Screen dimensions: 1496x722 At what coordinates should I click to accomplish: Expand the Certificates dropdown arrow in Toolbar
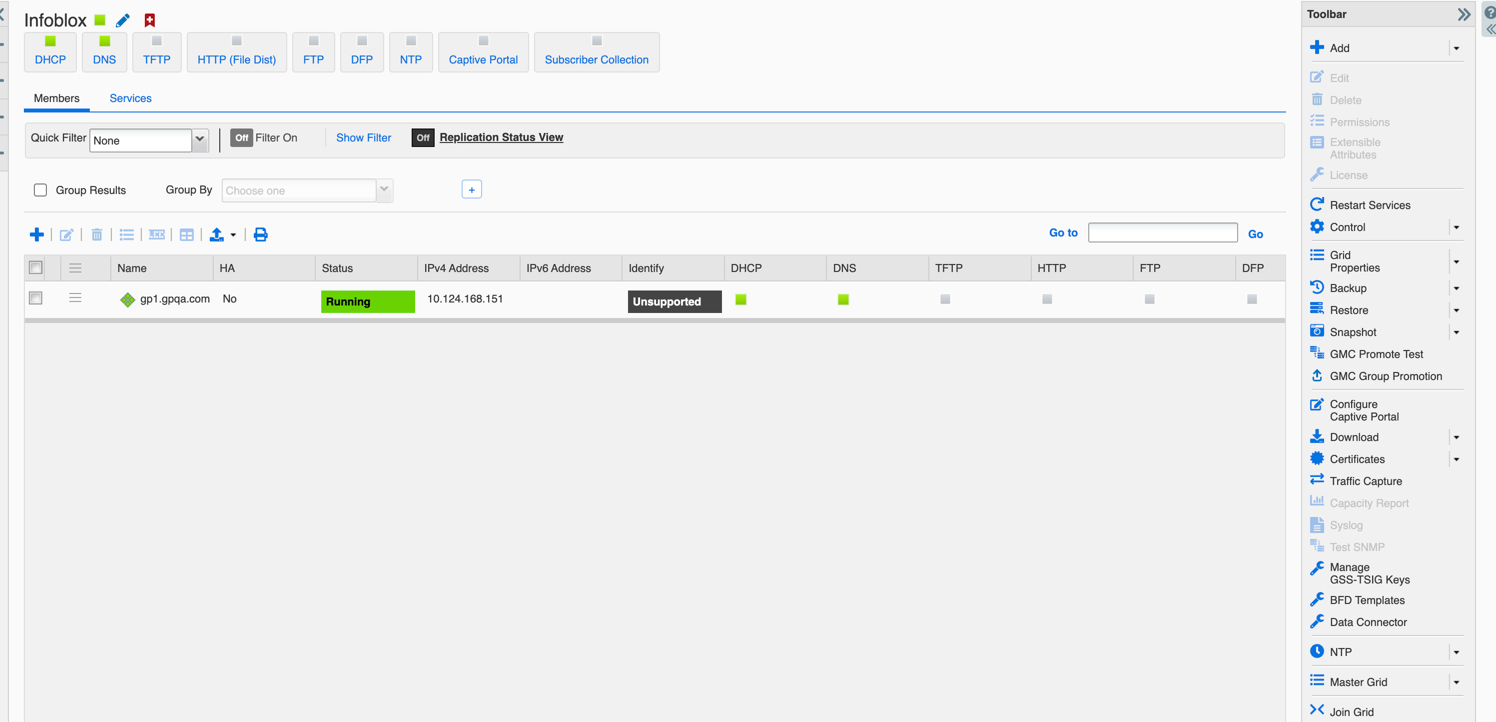tap(1456, 459)
